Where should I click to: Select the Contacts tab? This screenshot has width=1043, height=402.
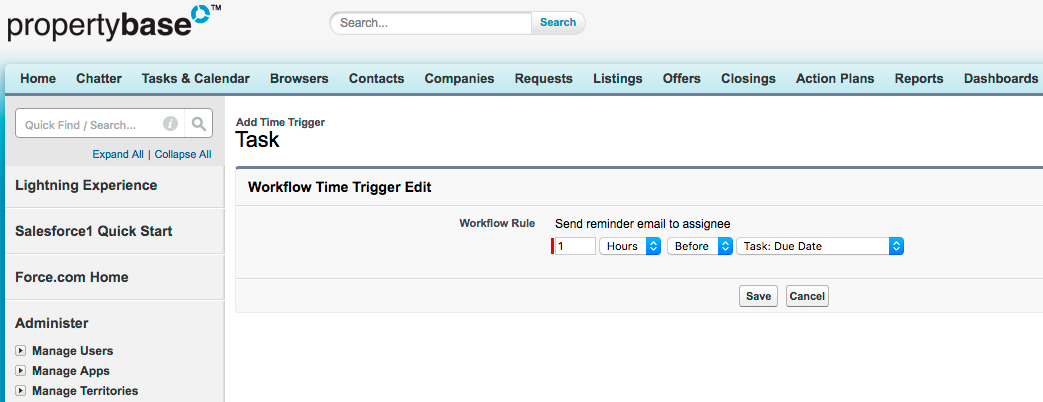point(376,79)
